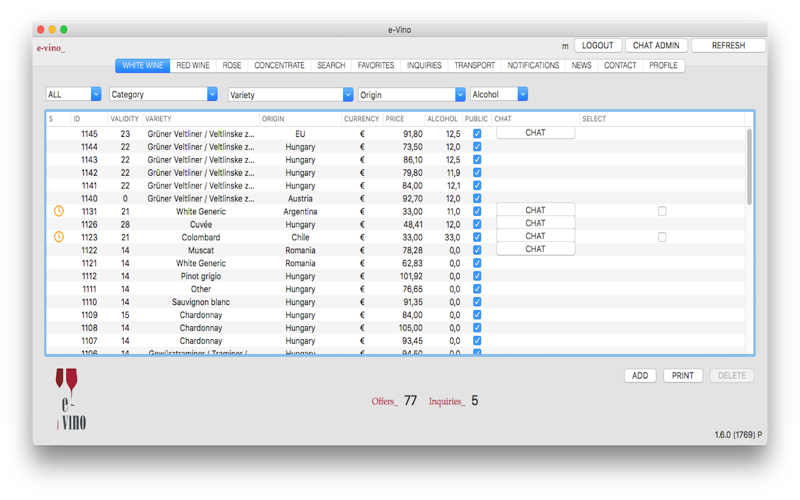
Task: Uncheck the Public checkbox for offer 1145
Action: tap(477, 134)
